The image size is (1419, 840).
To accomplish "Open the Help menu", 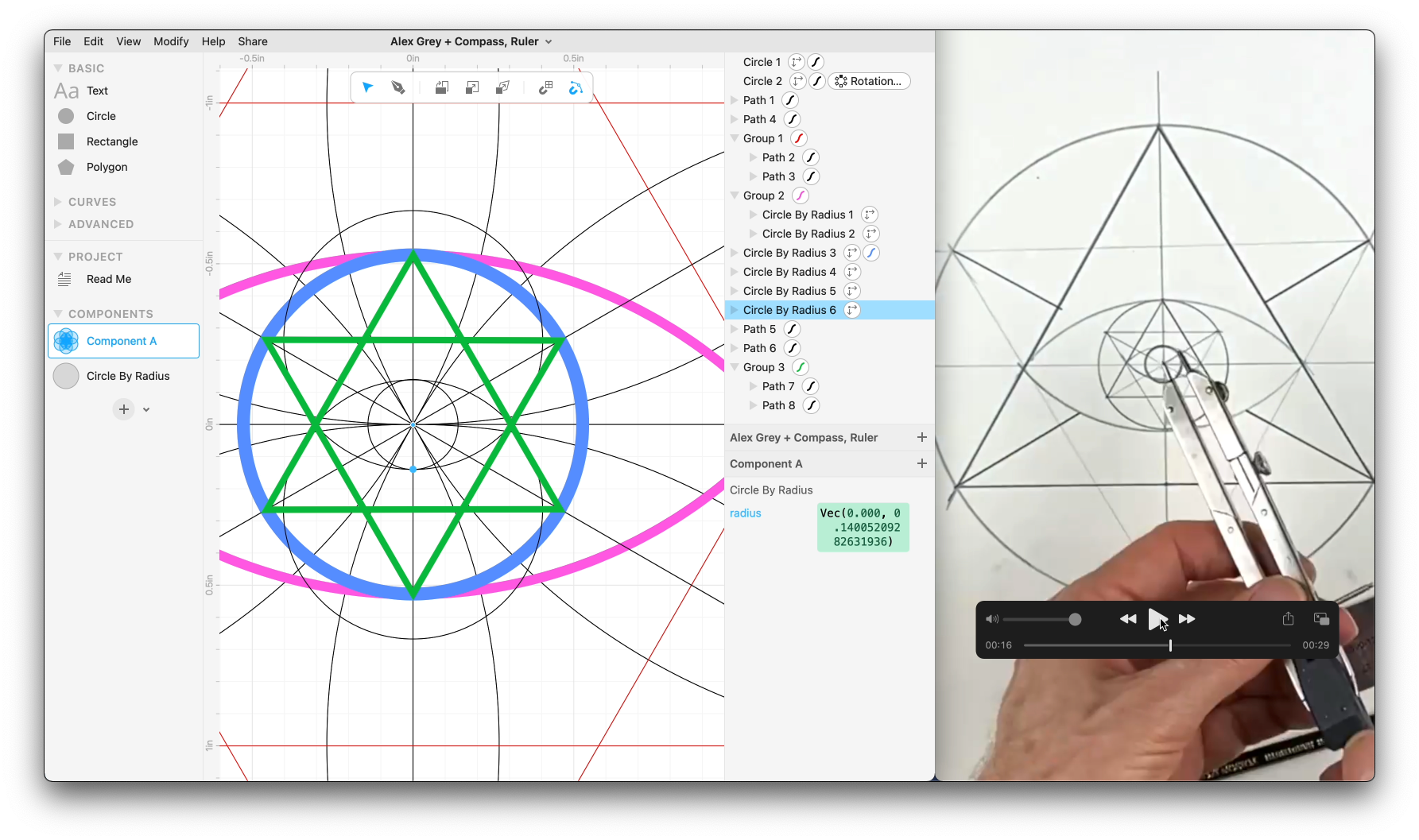I will [213, 41].
